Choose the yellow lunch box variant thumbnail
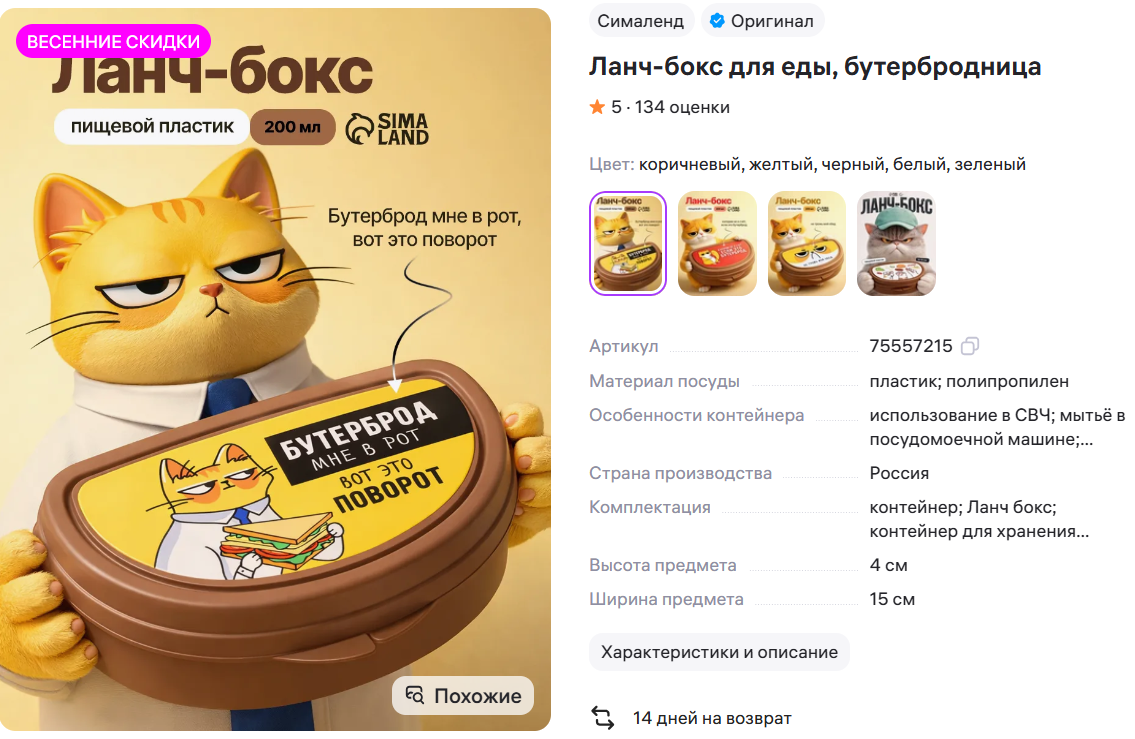The width and height of the screenshot is (1135, 739). [806, 243]
